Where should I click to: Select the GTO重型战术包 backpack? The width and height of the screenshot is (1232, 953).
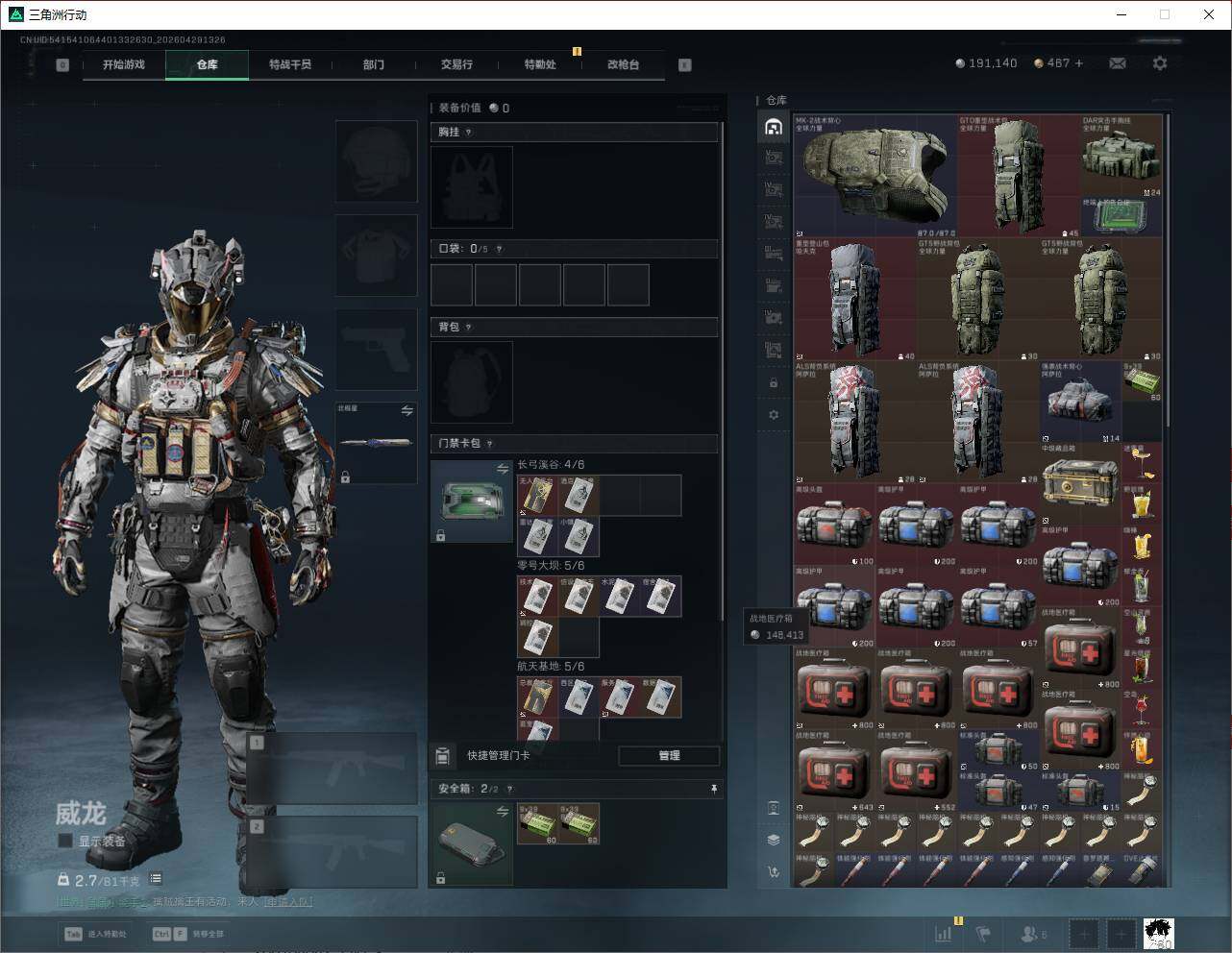[1020, 176]
